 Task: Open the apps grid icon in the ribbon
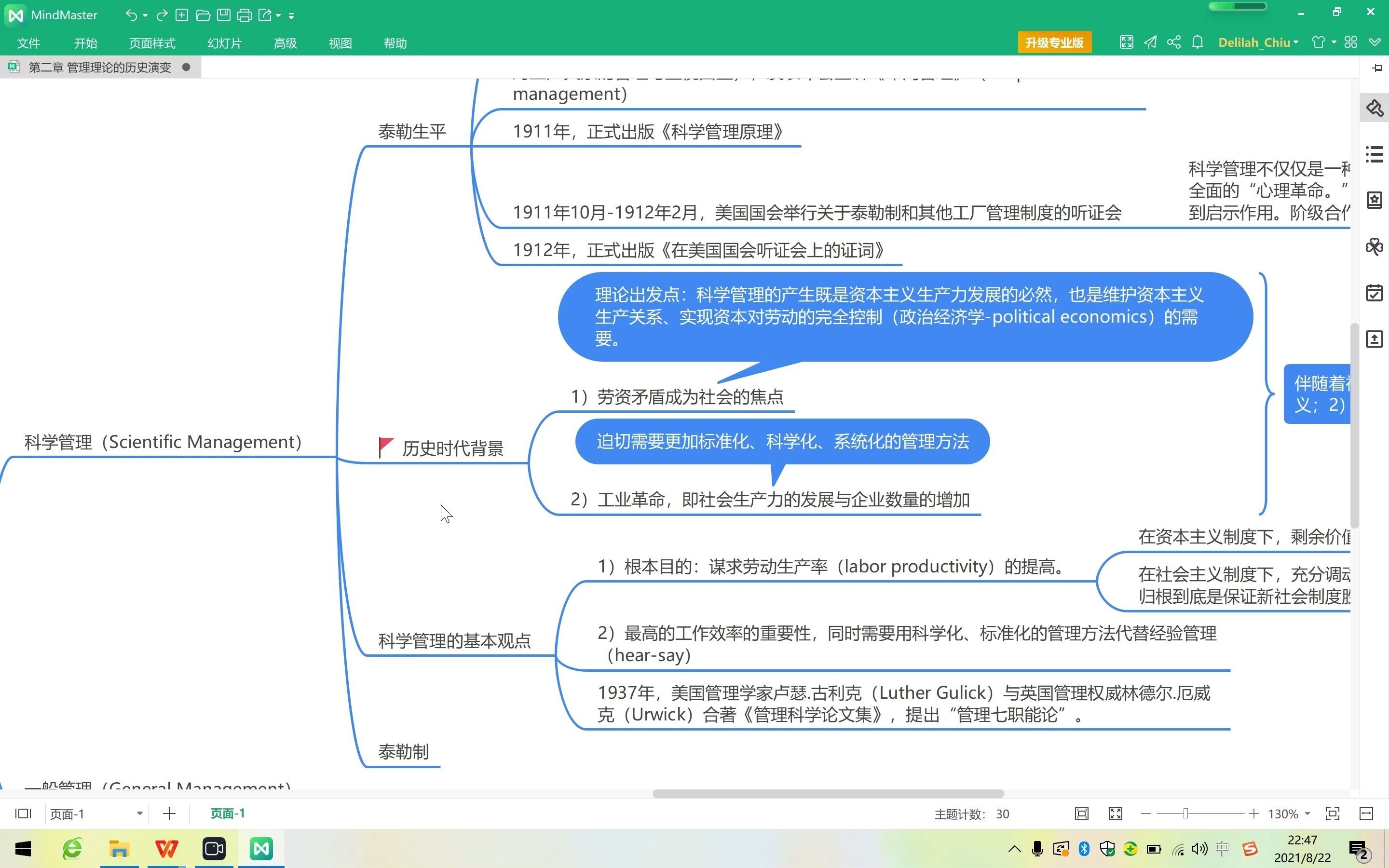(1350, 42)
